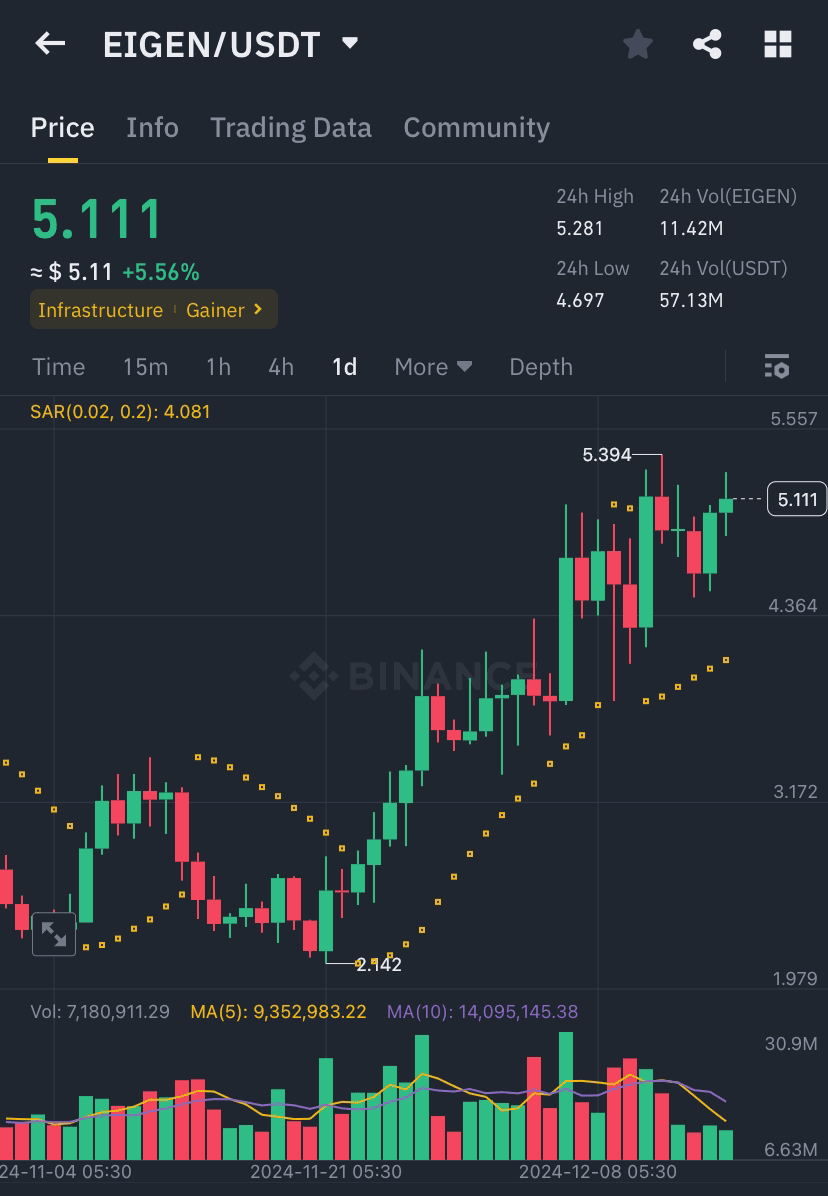
Task: Select the 15m interval
Action: point(146,367)
